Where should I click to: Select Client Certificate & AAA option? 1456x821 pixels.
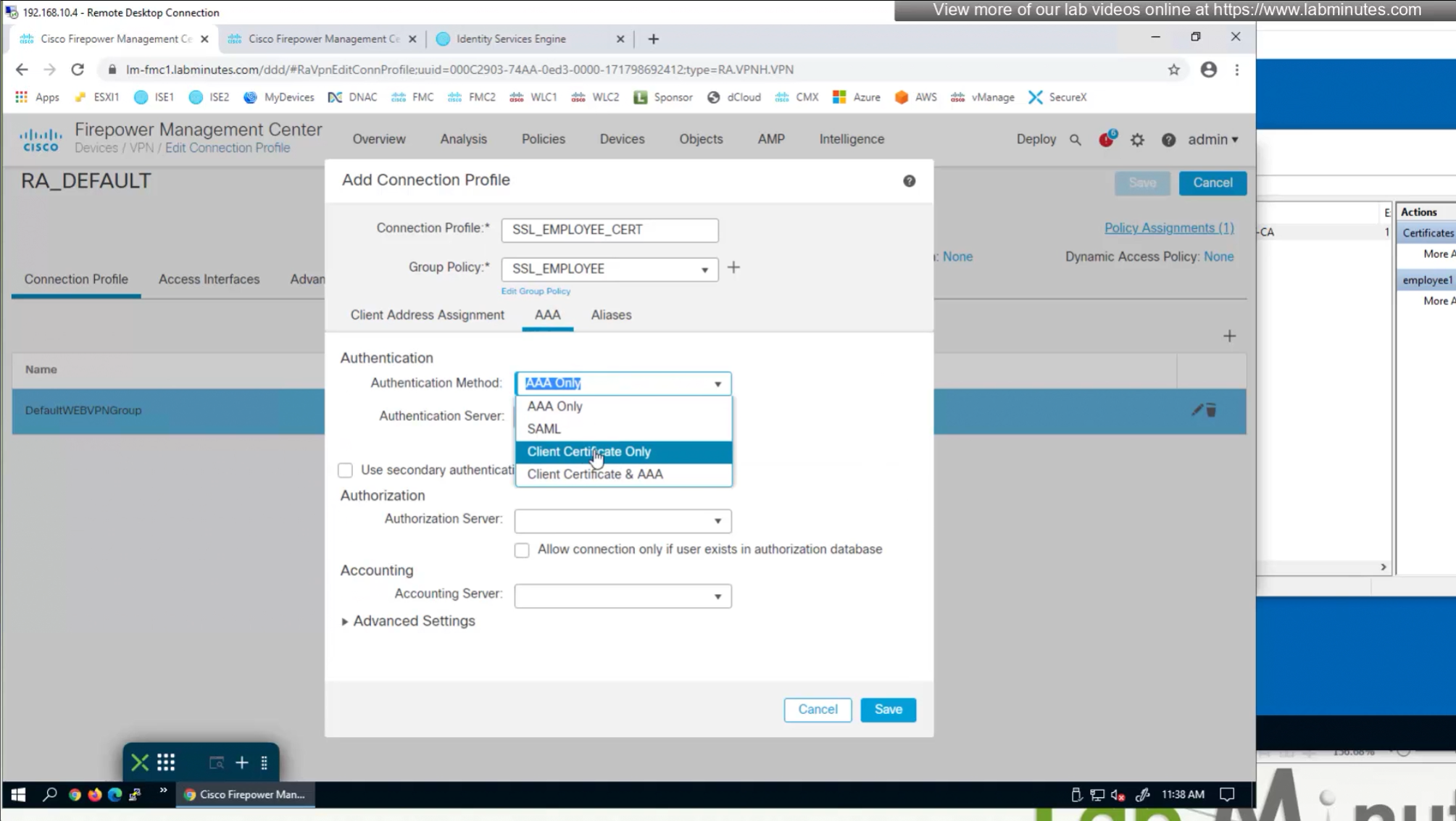[x=595, y=474]
